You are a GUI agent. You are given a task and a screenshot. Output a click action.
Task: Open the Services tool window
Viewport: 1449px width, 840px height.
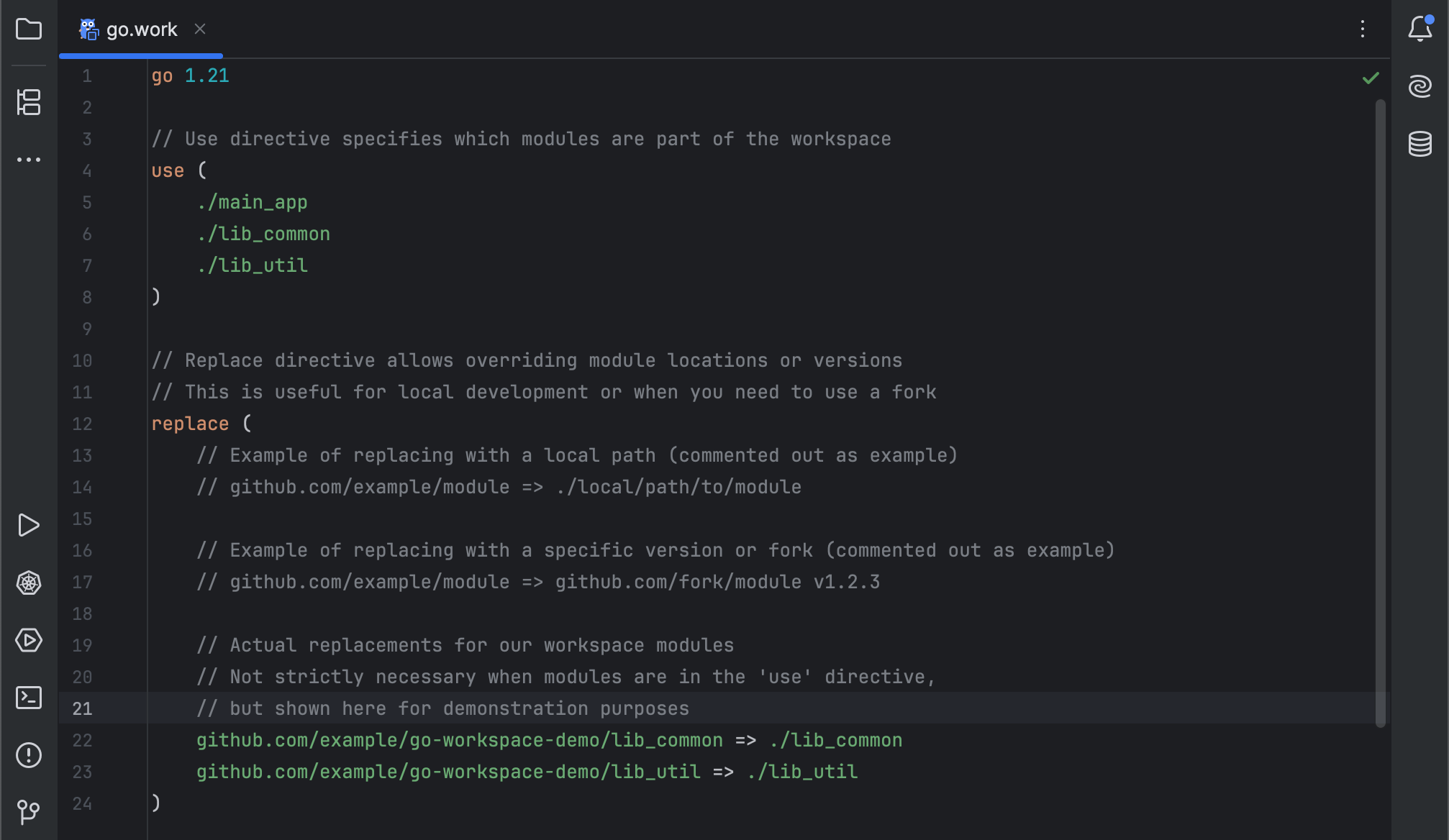[28, 641]
